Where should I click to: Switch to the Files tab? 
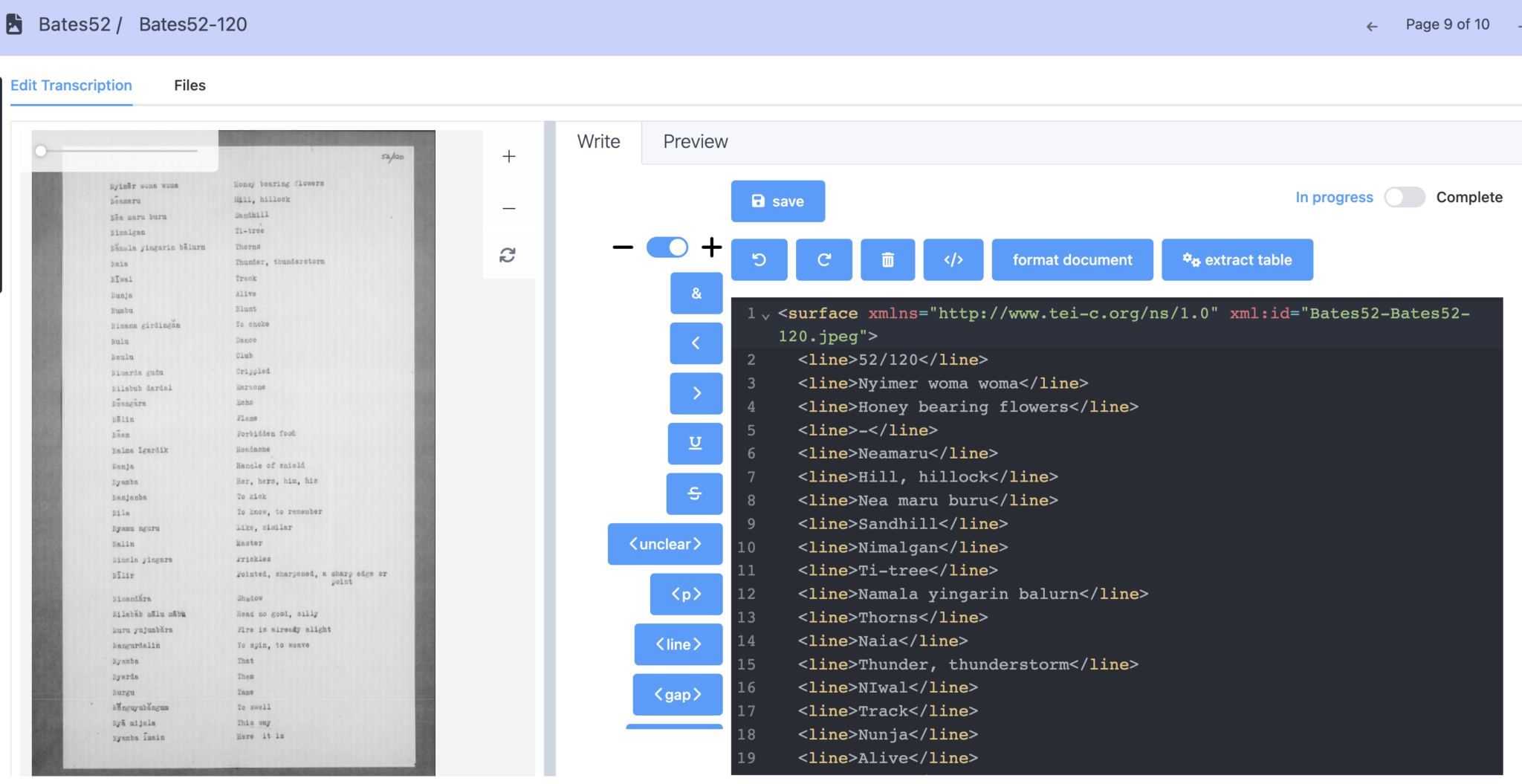[190, 85]
